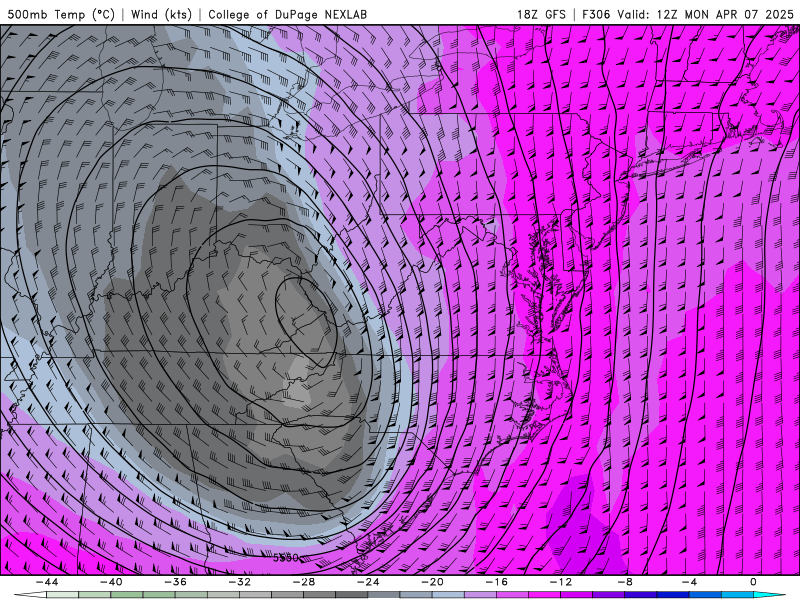Click the -8 colorbar tick label
This screenshot has width=800, height=600.
(626, 582)
